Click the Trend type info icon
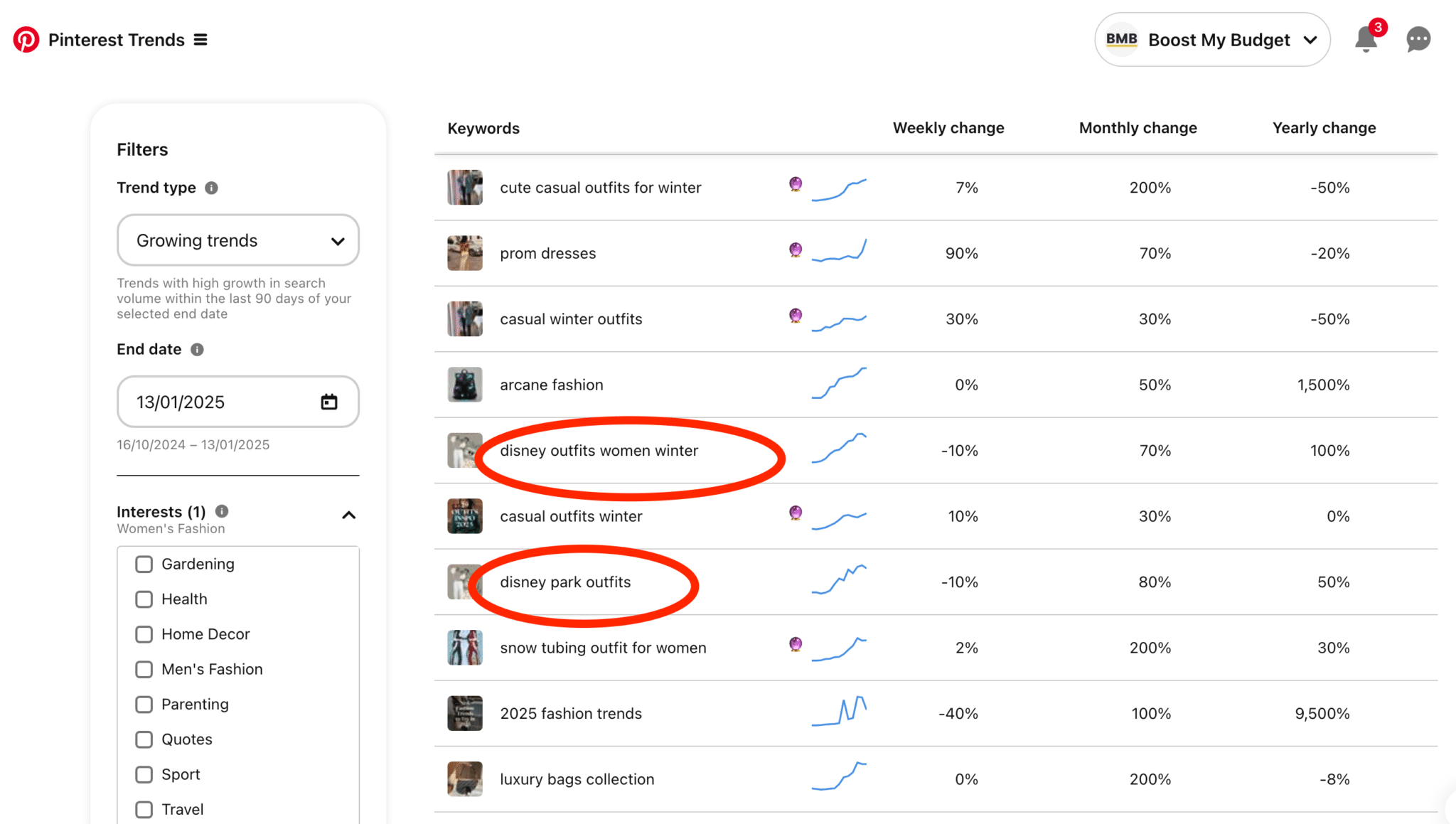The height and width of the screenshot is (824, 1456). pyautogui.click(x=211, y=188)
